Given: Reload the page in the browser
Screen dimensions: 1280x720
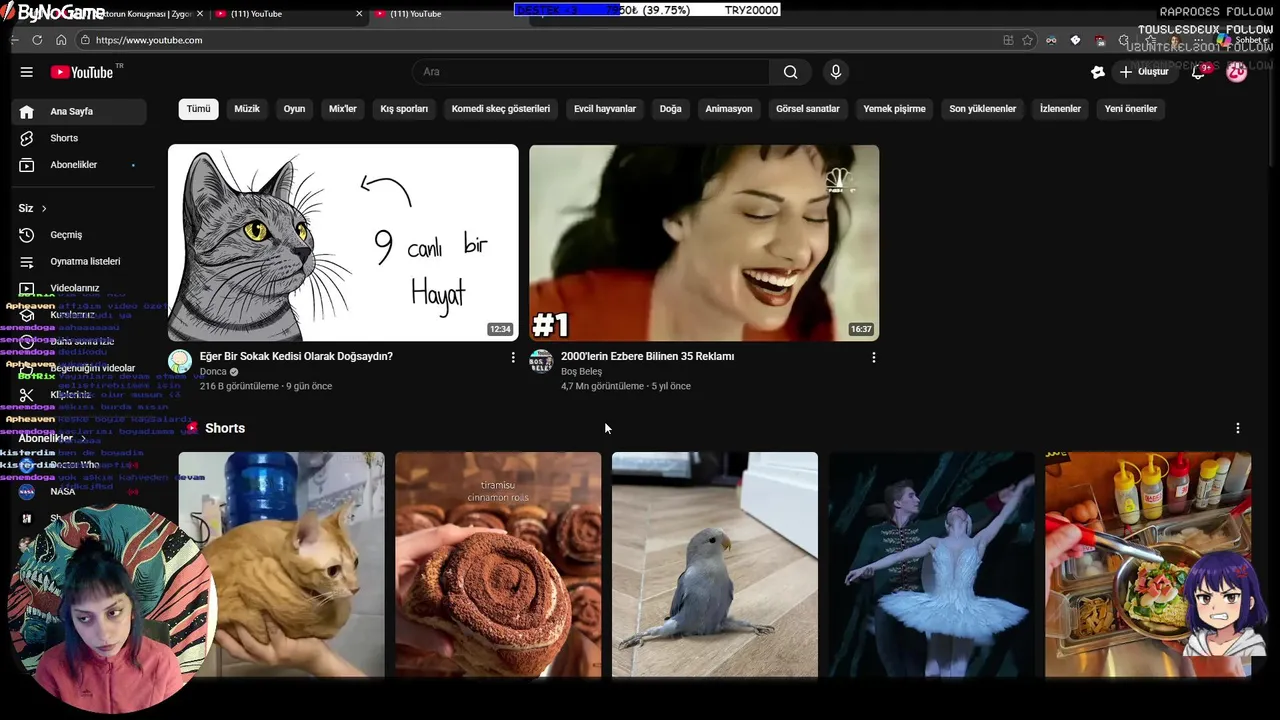Looking at the screenshot, I should (x=37, y=40).
